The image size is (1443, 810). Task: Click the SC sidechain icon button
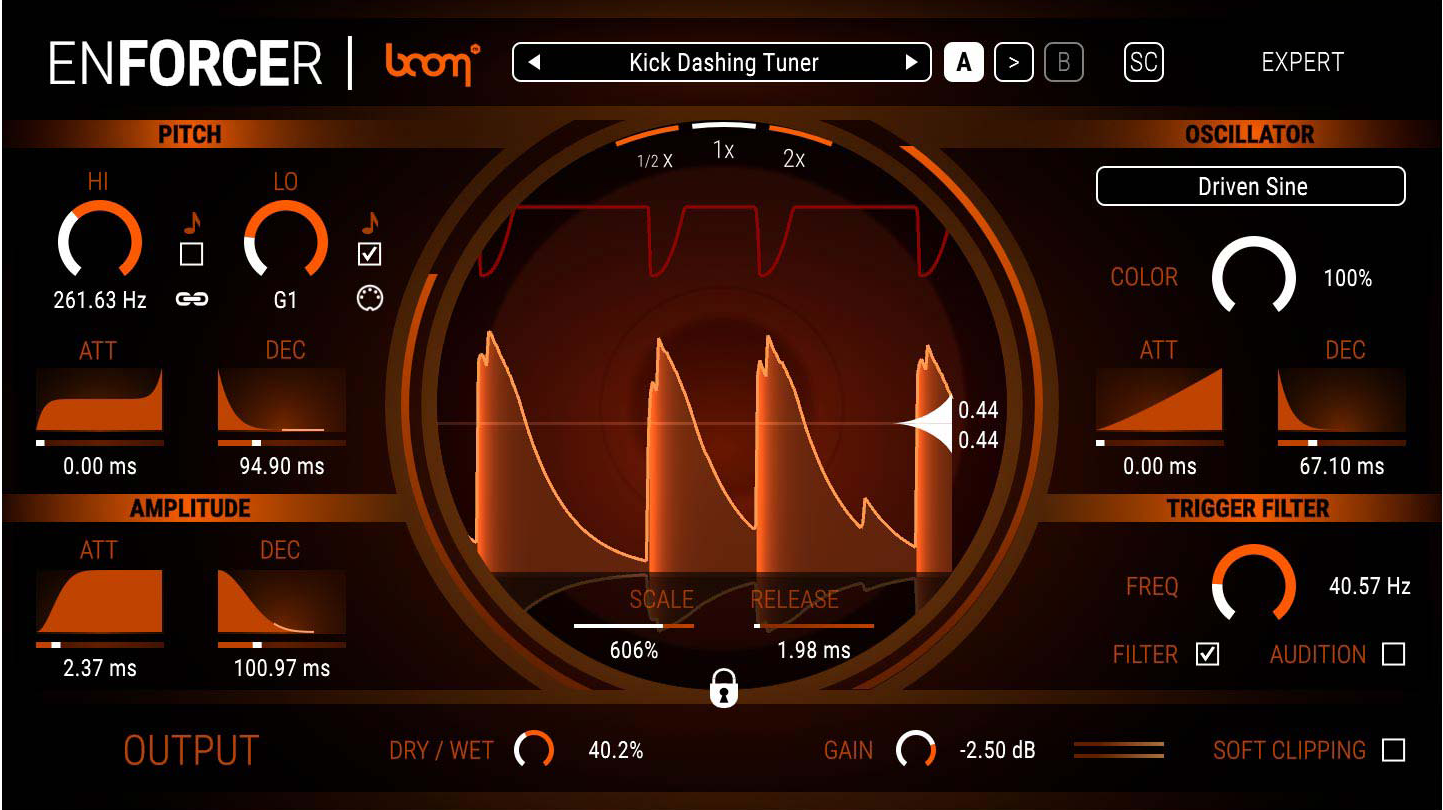pyautogui.click(x=1143, y=63)
